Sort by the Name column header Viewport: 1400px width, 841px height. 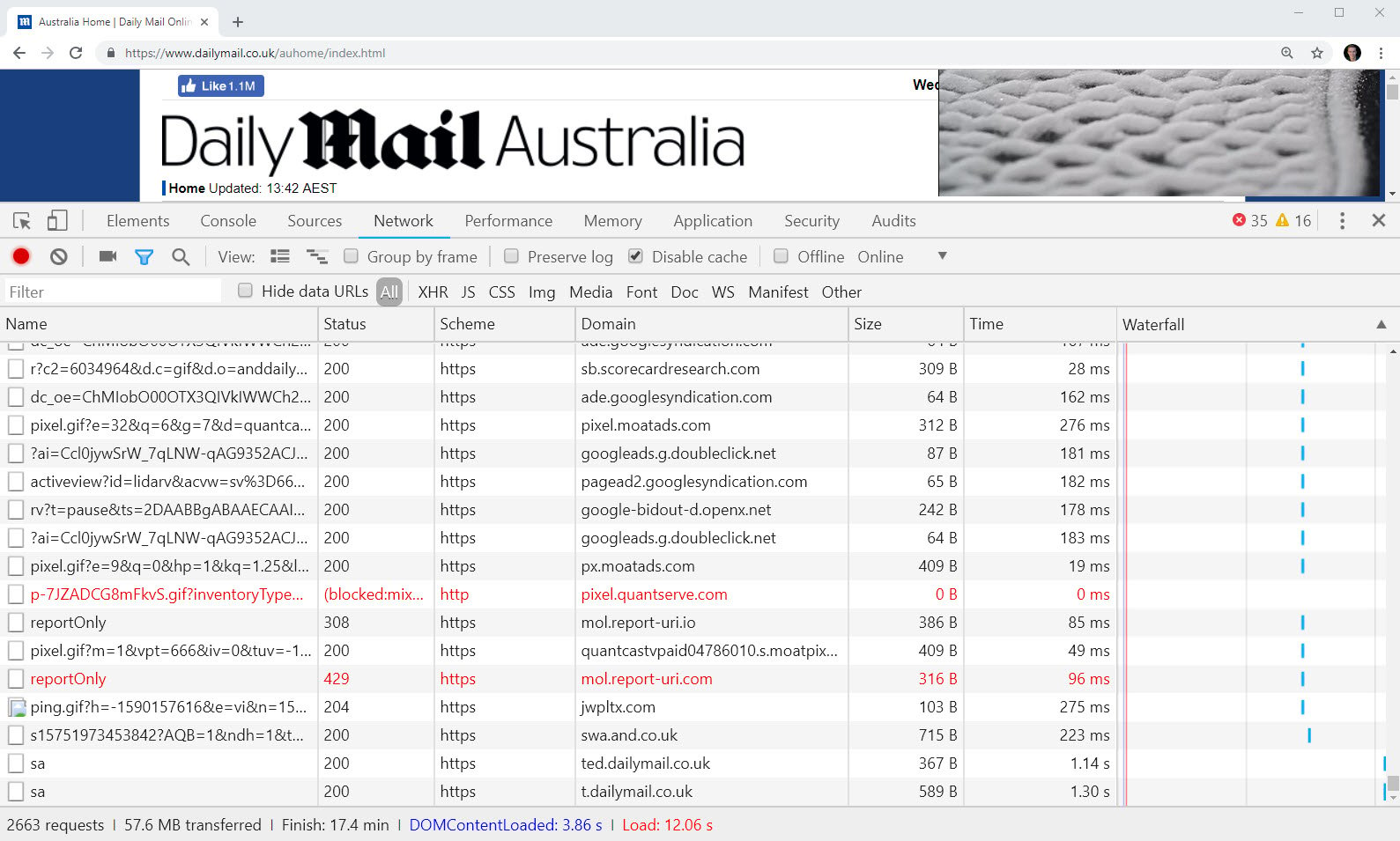[x=159, y=324]
